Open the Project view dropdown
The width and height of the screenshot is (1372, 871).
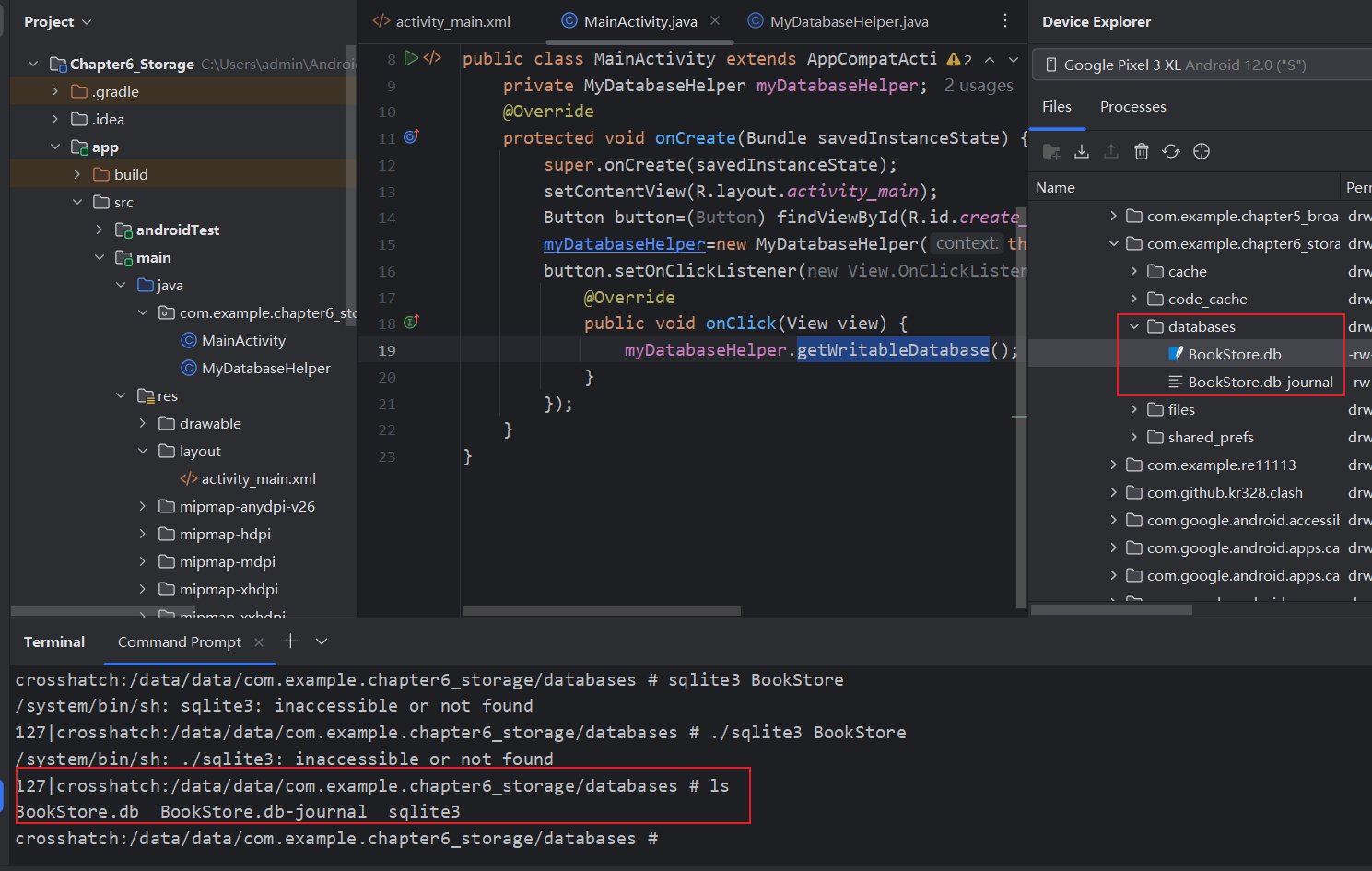pyautogui.click(x=58, y=21)
